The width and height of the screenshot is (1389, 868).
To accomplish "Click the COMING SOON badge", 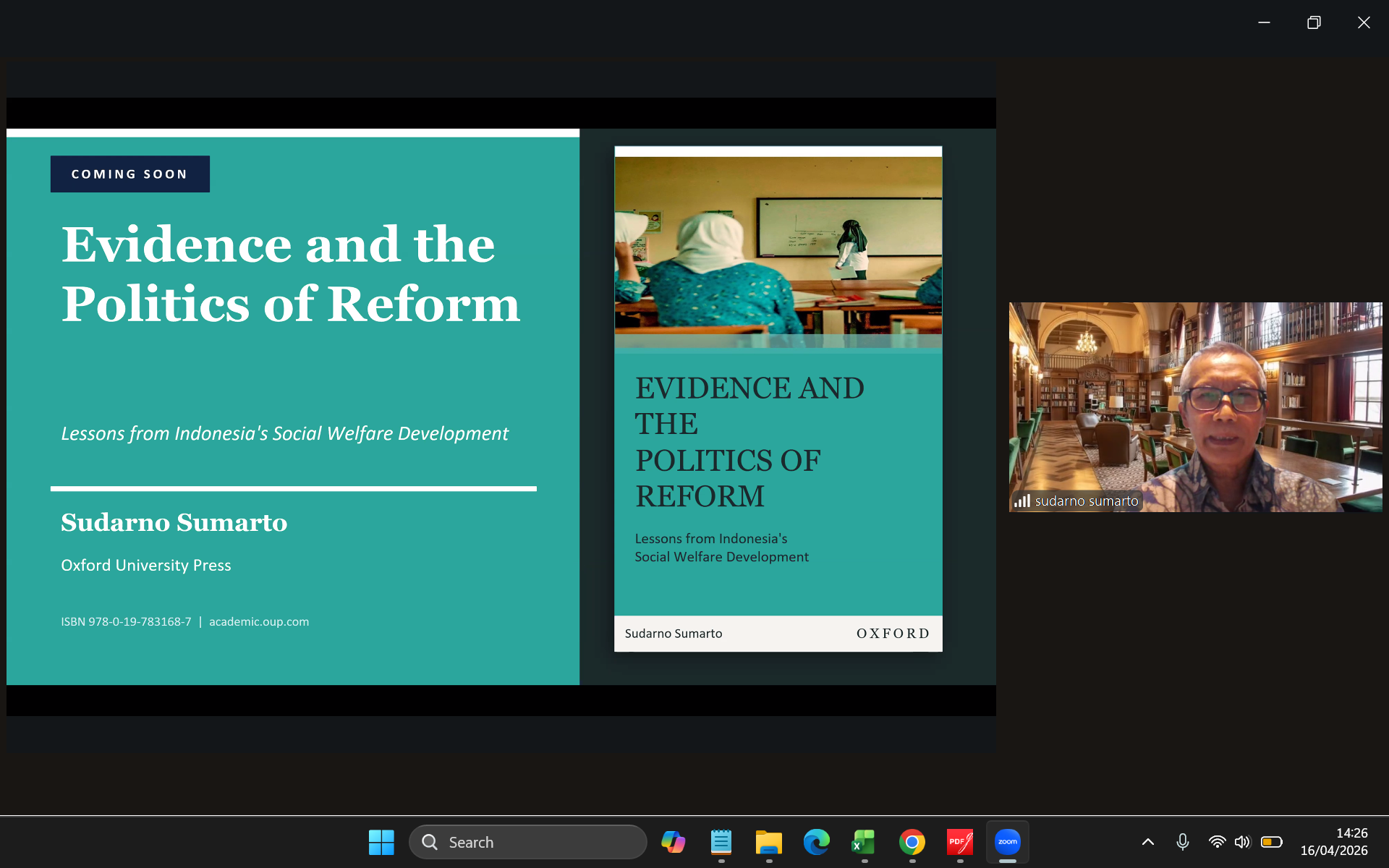I will (x=130, y=174).
